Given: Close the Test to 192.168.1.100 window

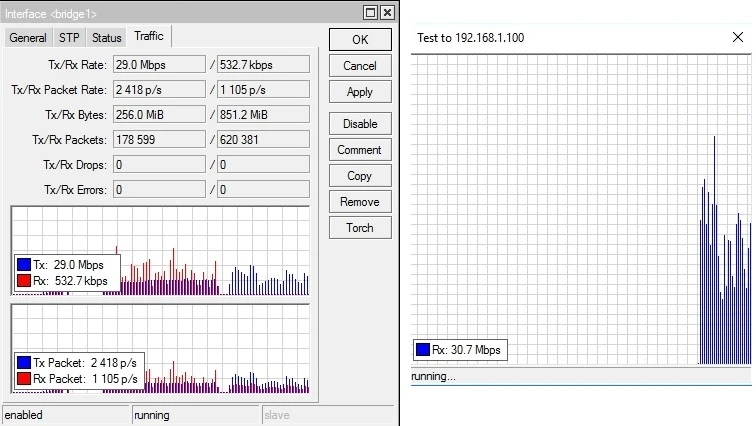Looking at the screenshot, I should tap(738, 37).
